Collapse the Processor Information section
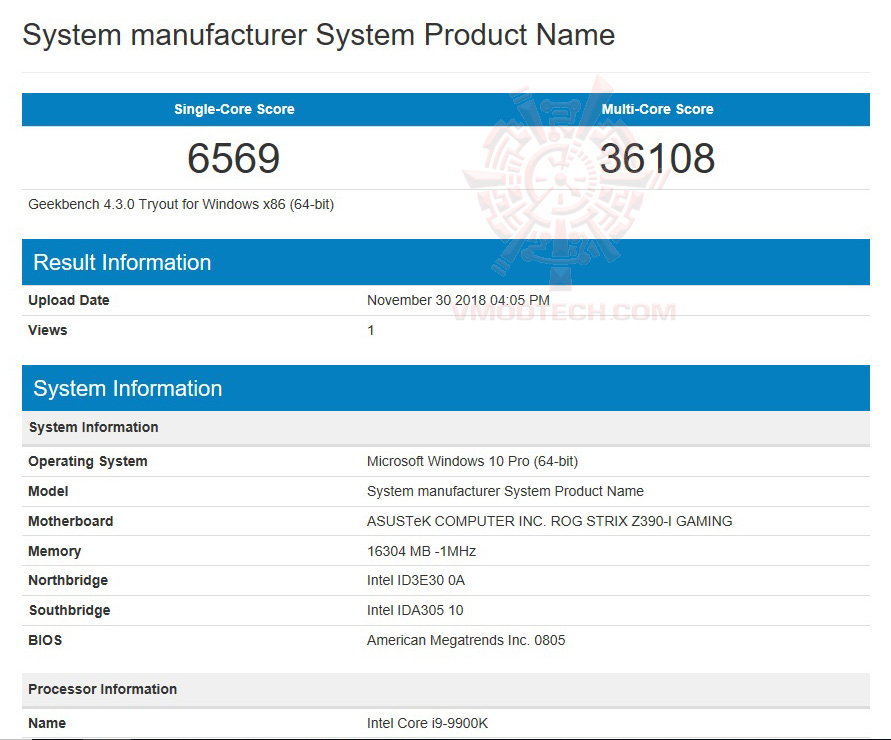891x740 pixels. click(x=102, y=689)
